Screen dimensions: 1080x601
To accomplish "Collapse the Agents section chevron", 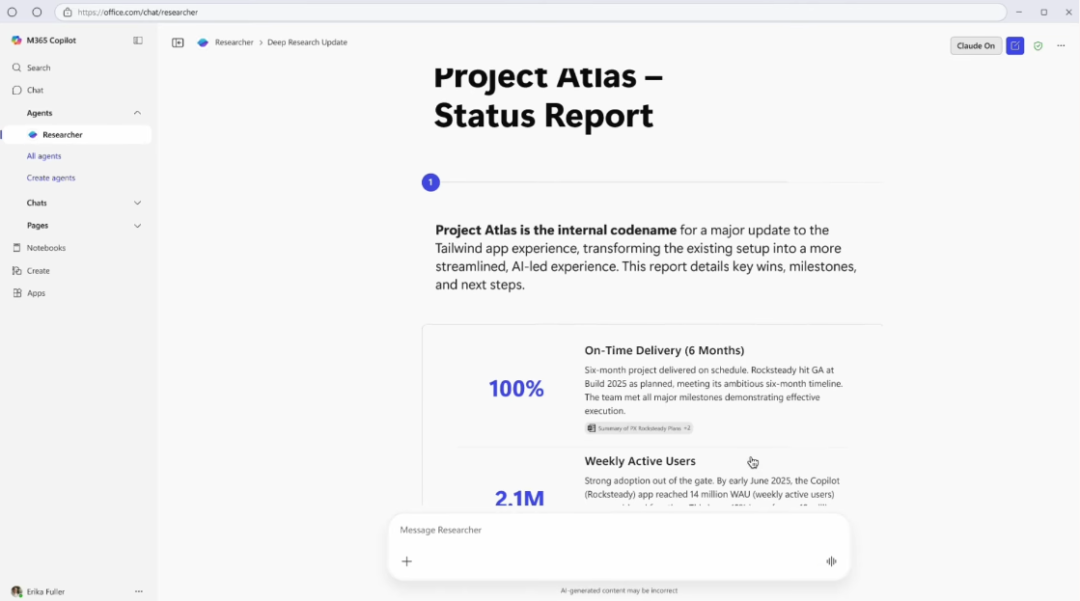I will pyautogui.click(x=137, y=113).
